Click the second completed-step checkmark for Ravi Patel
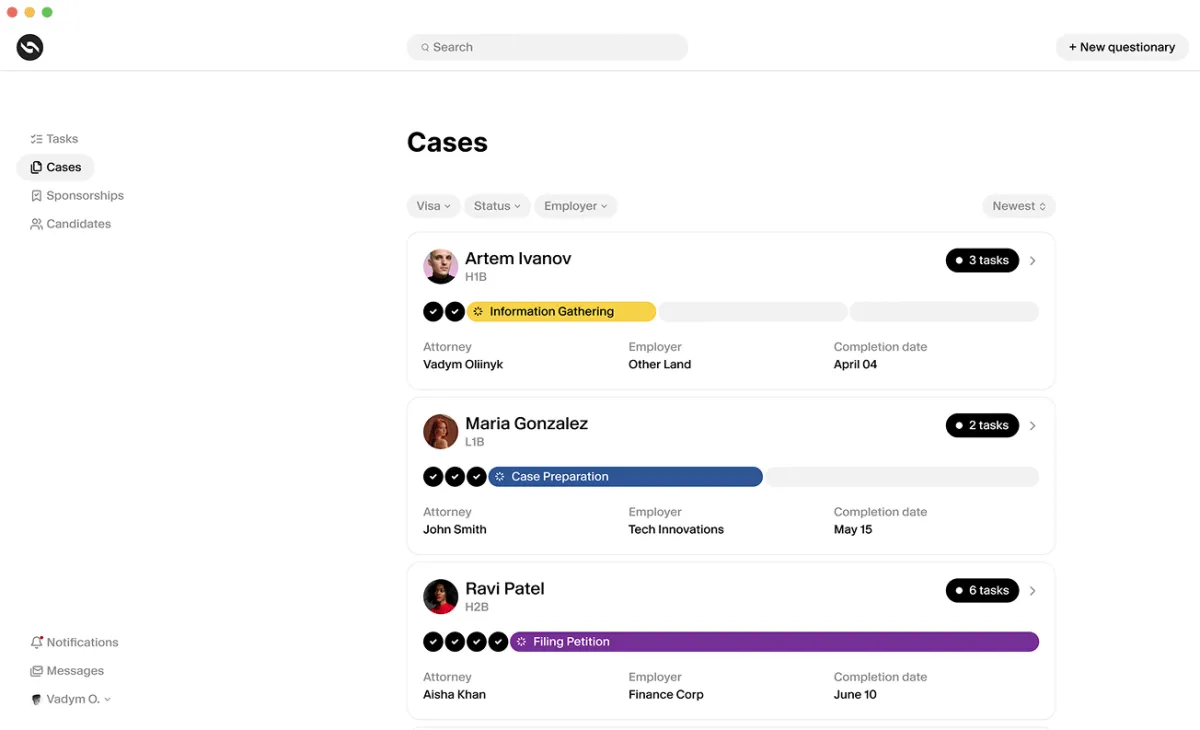Image resolution: width=1200 pixels, height=730 pixels. pyautogui.click(x=455, y=642)
